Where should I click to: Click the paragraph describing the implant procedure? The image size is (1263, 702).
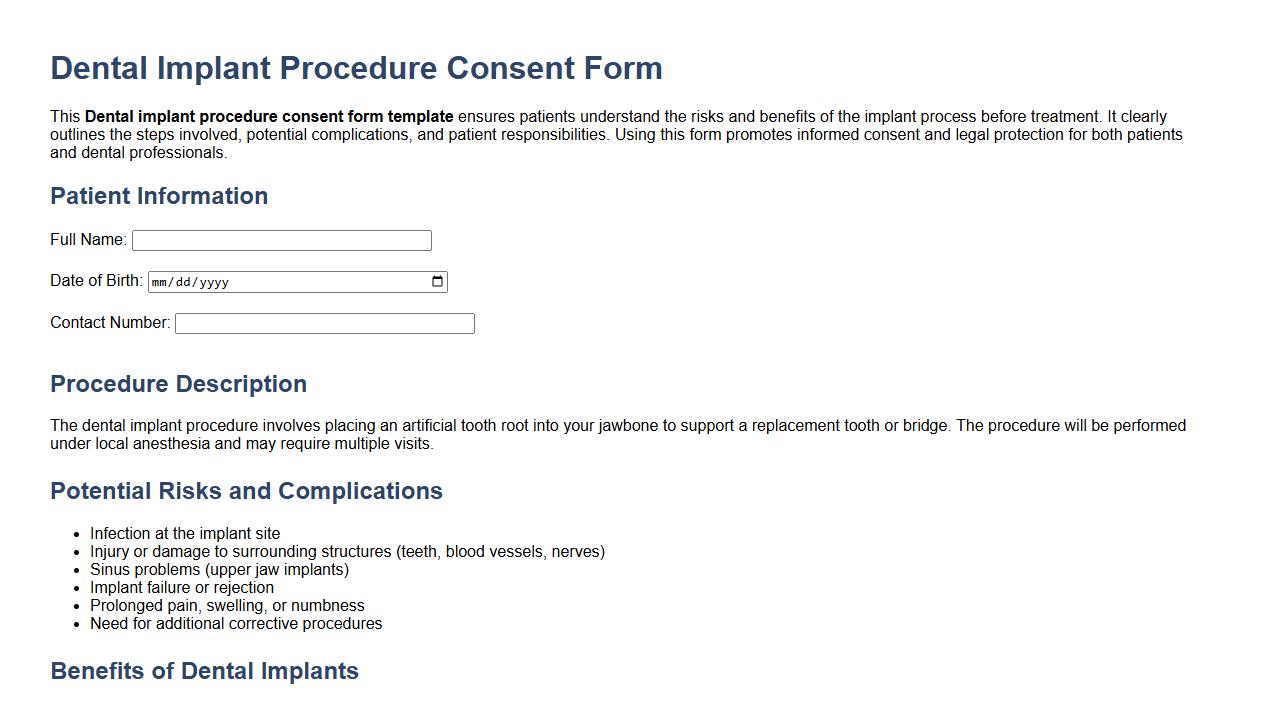(x=617, y=433)
